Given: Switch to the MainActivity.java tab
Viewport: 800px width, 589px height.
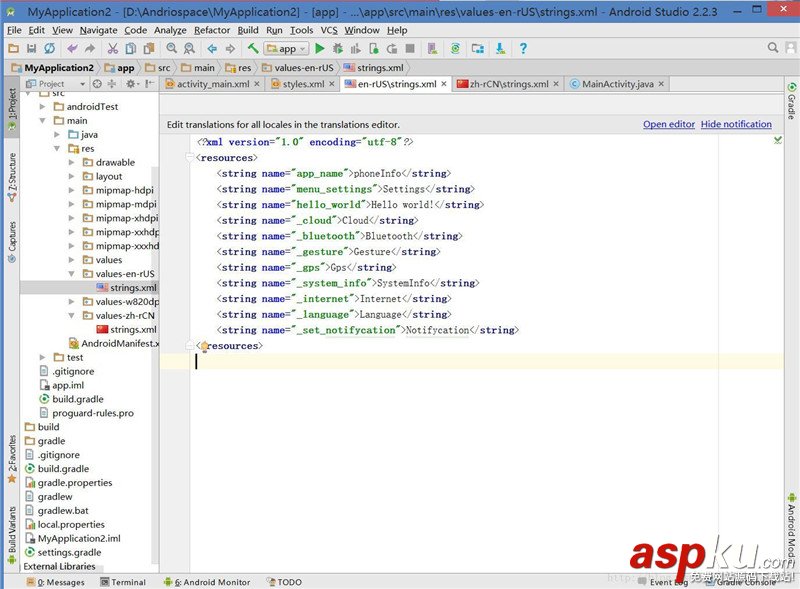Looking at the screenshot, I should pos(617,84).
